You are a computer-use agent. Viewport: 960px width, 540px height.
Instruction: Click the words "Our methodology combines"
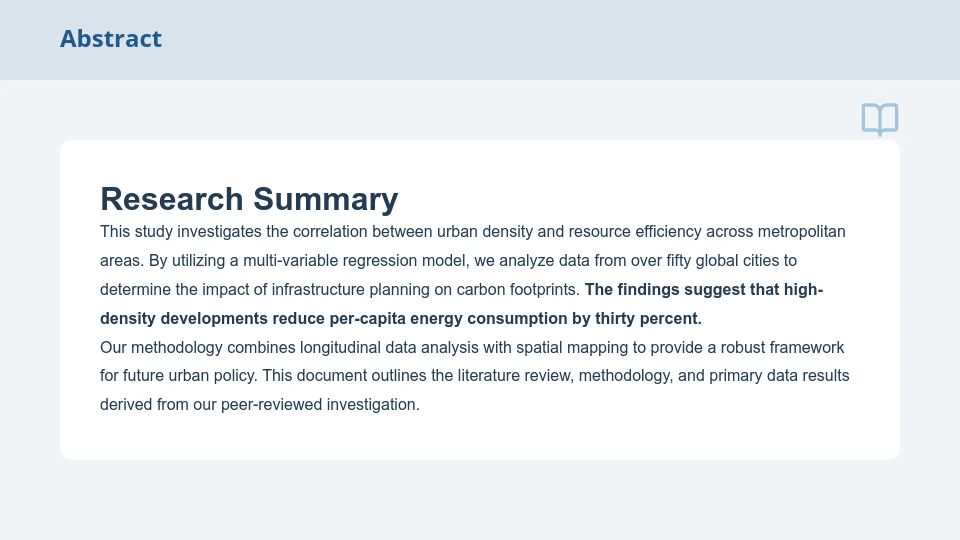(190, 348)
